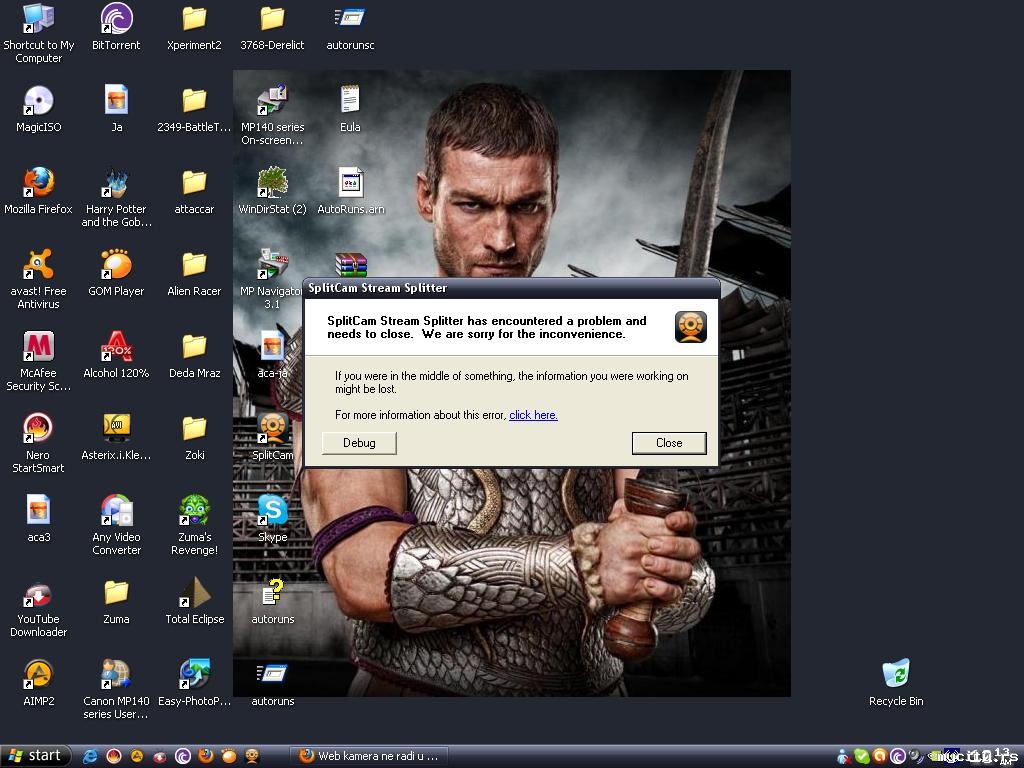Select the attaccar folder

[194, 191]
